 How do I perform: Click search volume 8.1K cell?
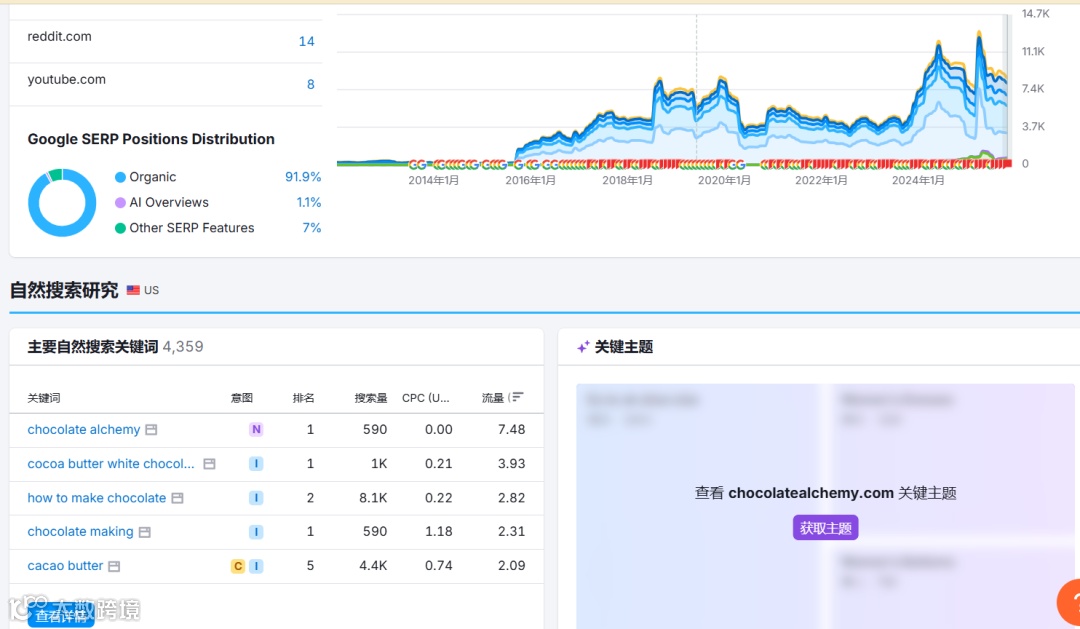tap(373, 497)
